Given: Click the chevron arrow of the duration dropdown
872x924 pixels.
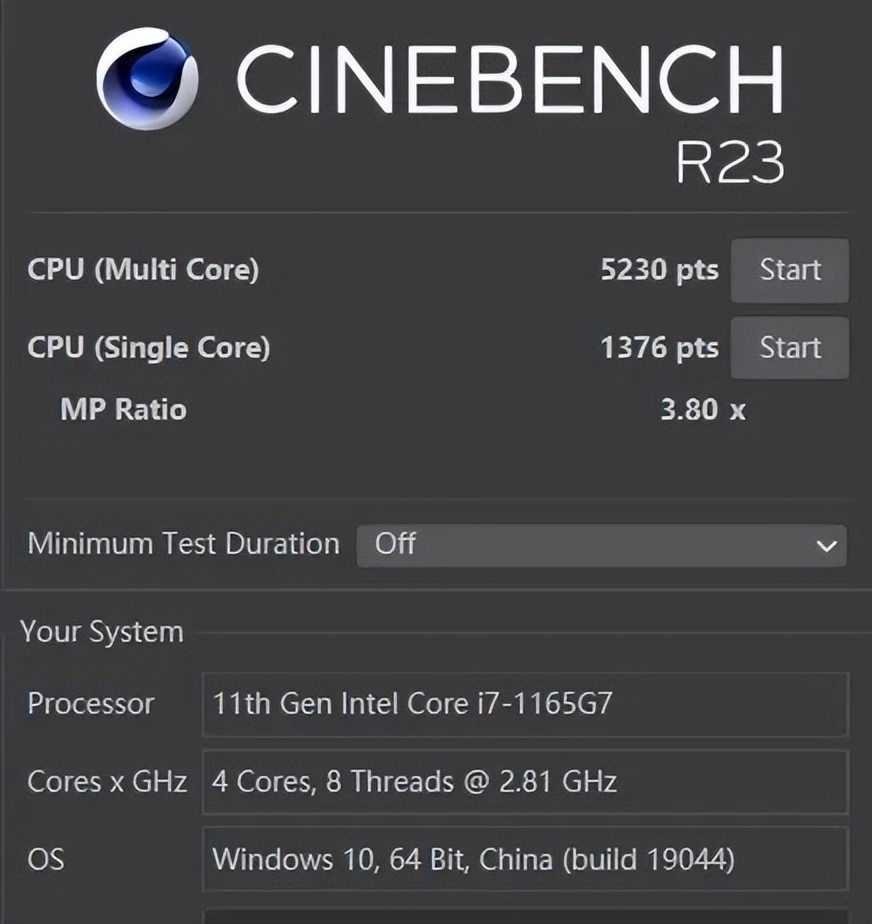Looking at the screenshot, I should [826, 546].
